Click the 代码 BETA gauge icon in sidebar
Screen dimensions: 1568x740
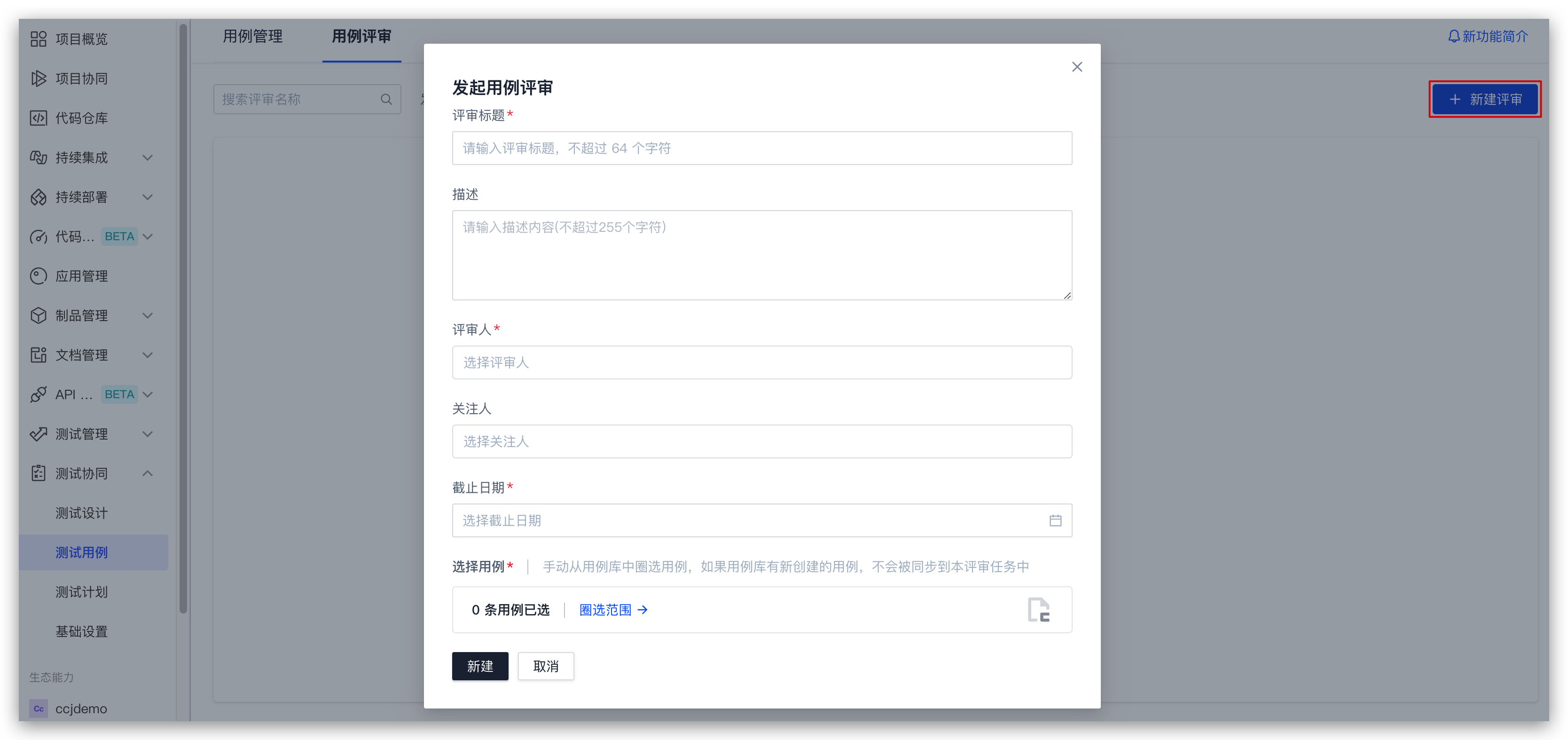[39, 236]
